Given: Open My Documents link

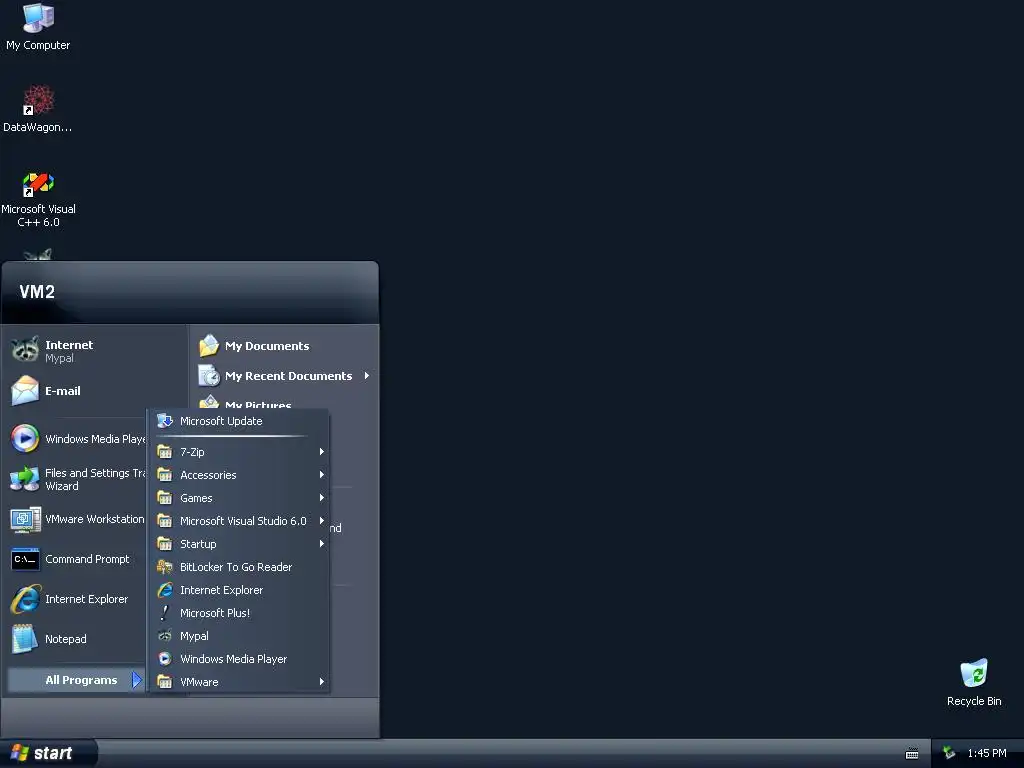Looking at the screenshot, I should click(283, 345).
